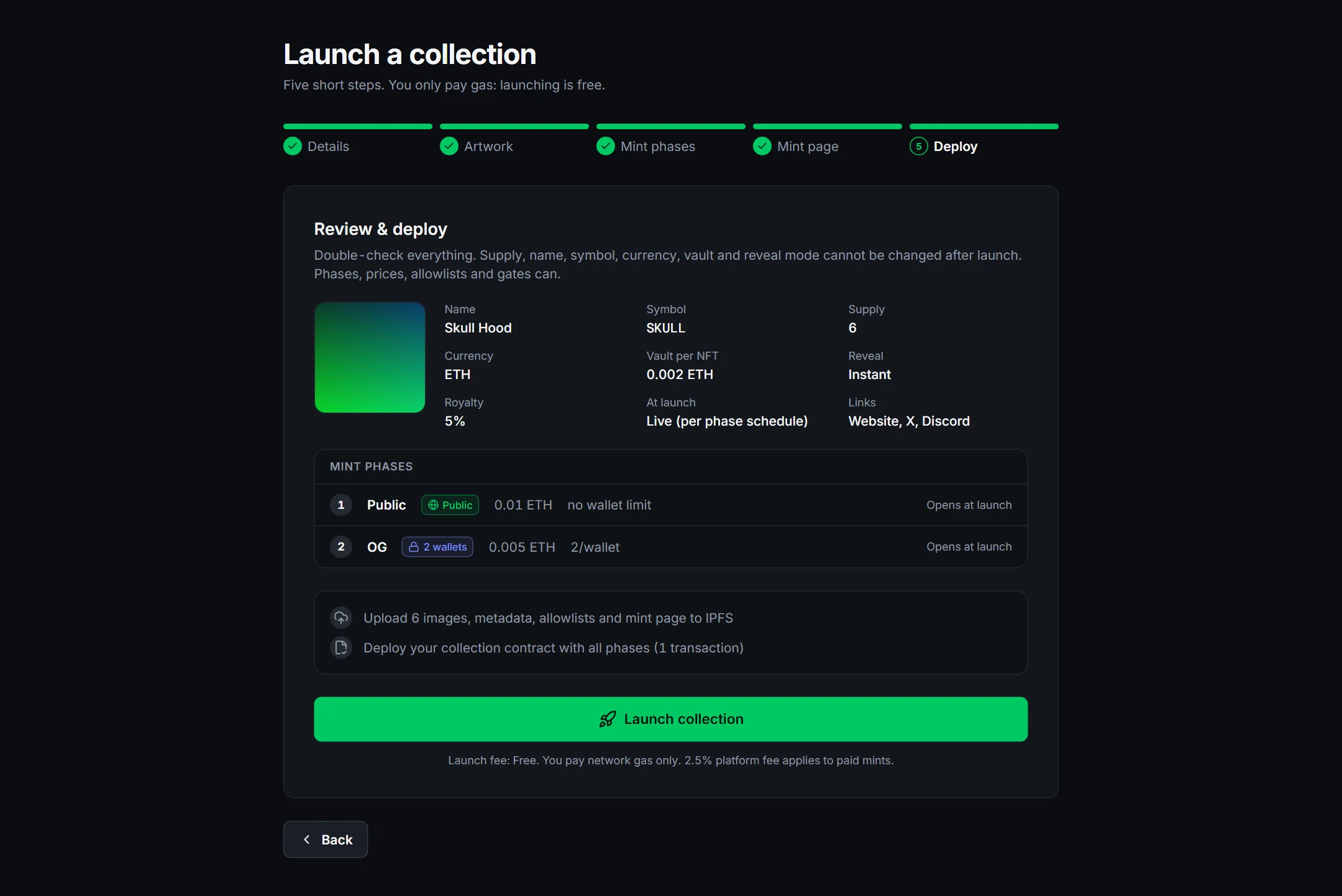The height and width of the screenshot is (896, 1342).
Task: Click the supply value 6
Action: point(852,328)
